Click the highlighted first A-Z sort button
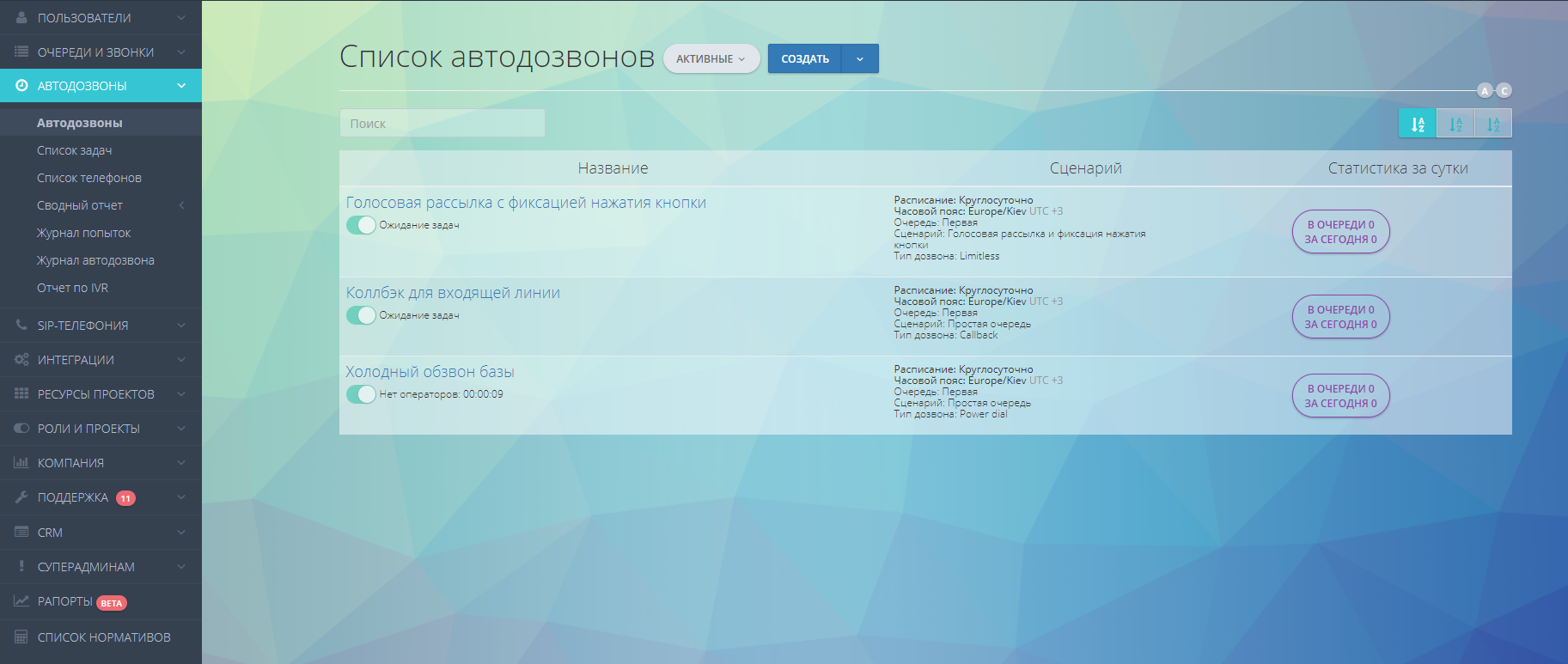The height and width of the screenshot is (664, 1568). tap(1418, 124)
